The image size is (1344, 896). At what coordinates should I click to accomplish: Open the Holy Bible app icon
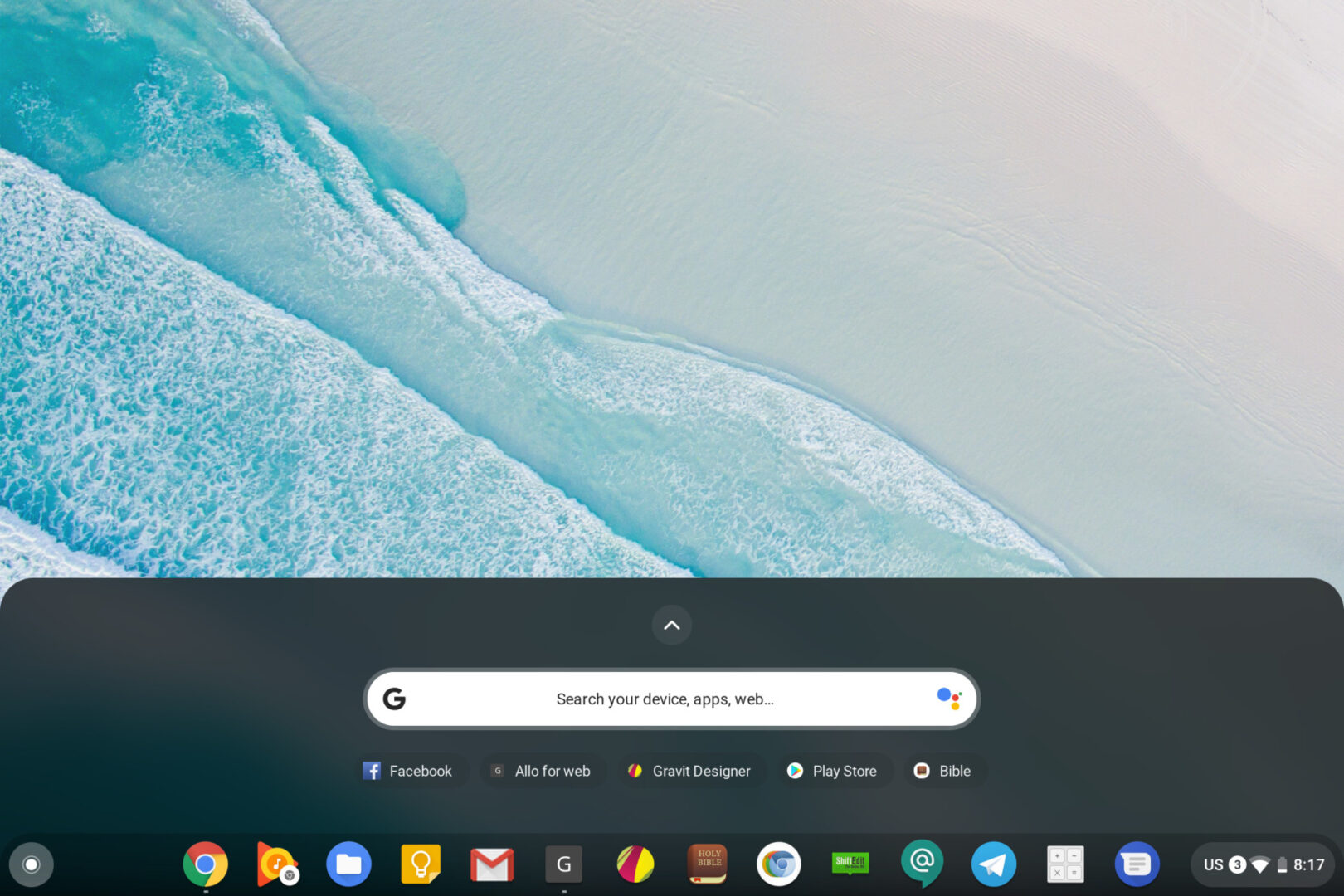point(707,864)
